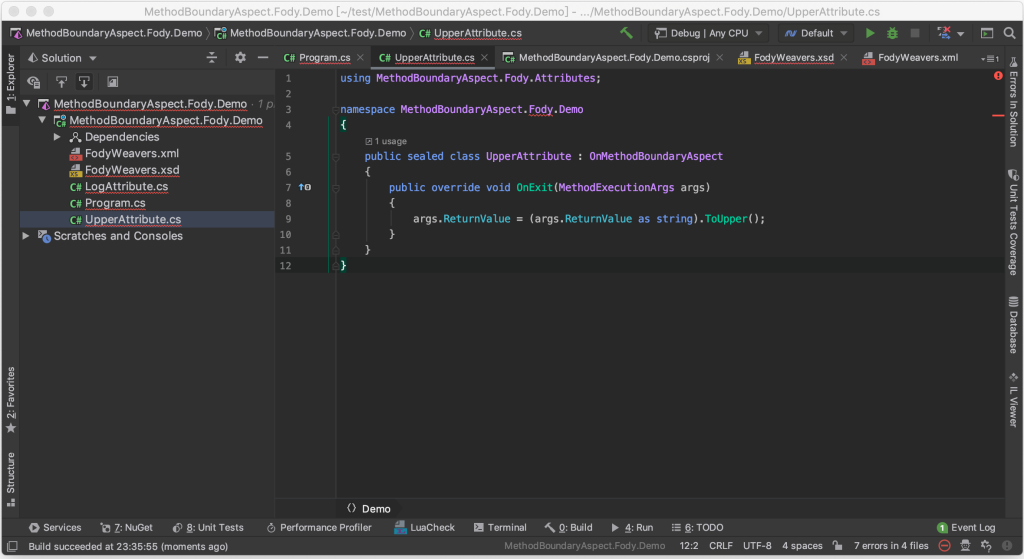Viewport: 1024px width, 559px height.
Task: Open the 7: NuGet tool window
Action: 126,528
